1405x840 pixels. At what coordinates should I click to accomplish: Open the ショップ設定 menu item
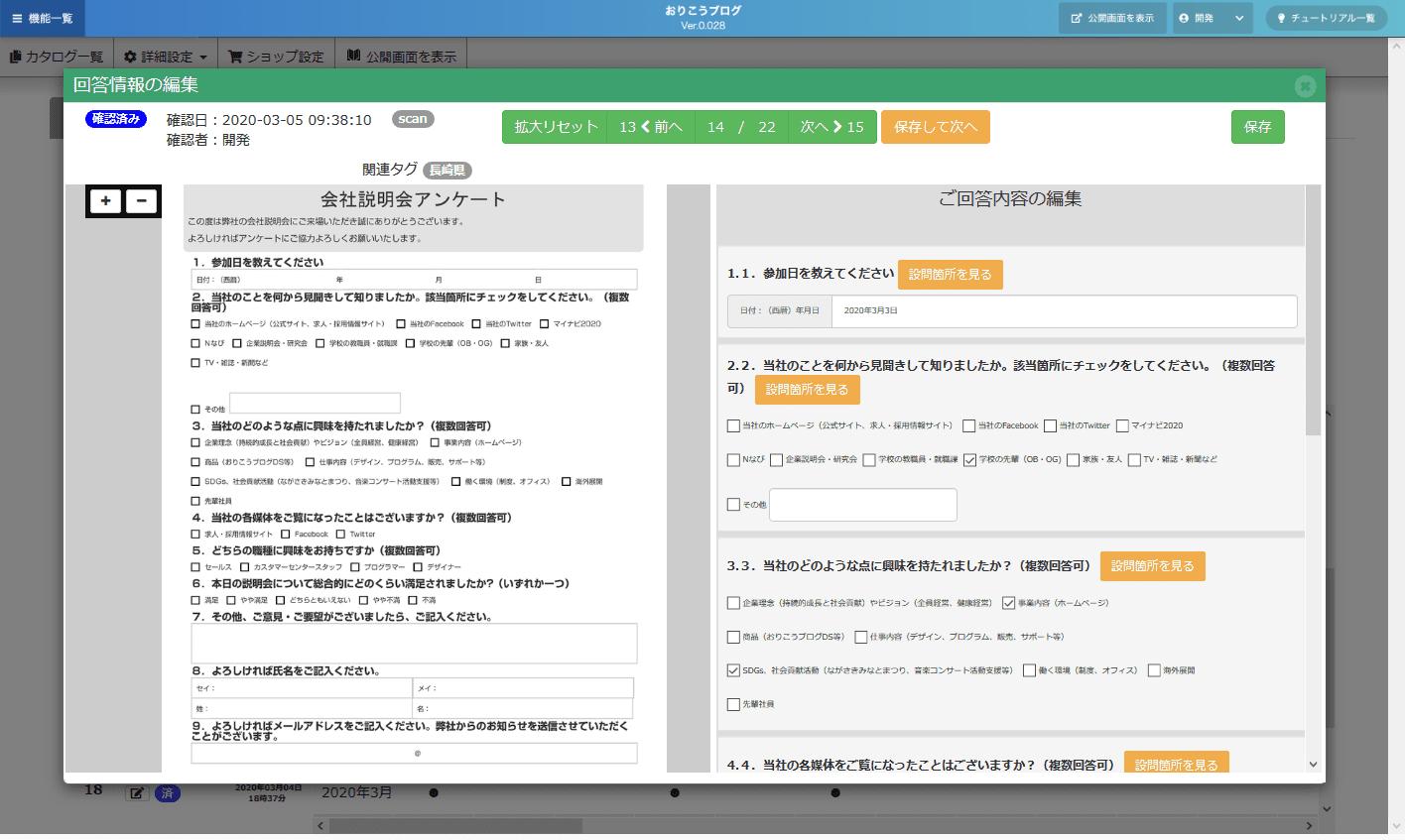[x=276, y=57]
